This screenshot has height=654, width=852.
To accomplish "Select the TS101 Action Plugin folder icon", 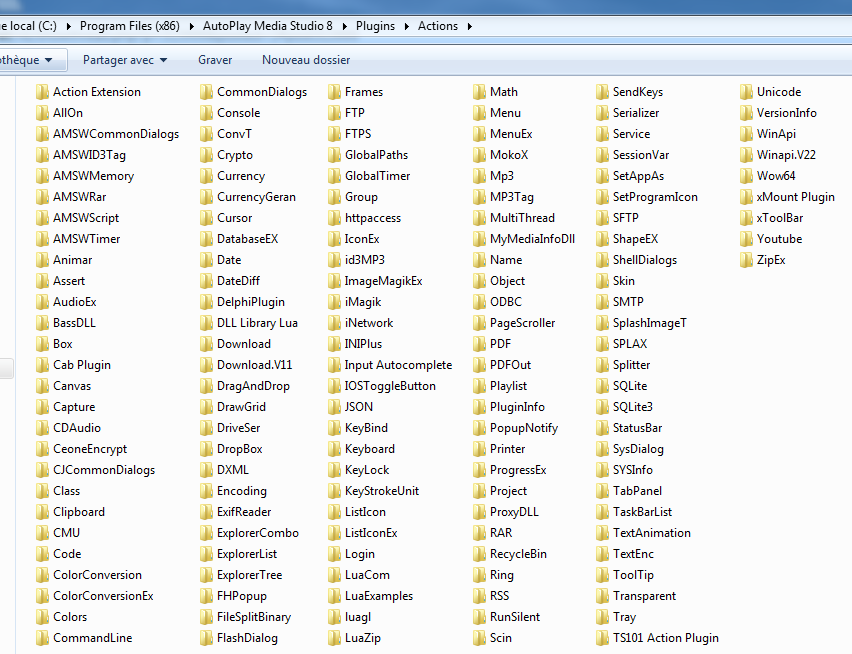I will coord(603,638).
